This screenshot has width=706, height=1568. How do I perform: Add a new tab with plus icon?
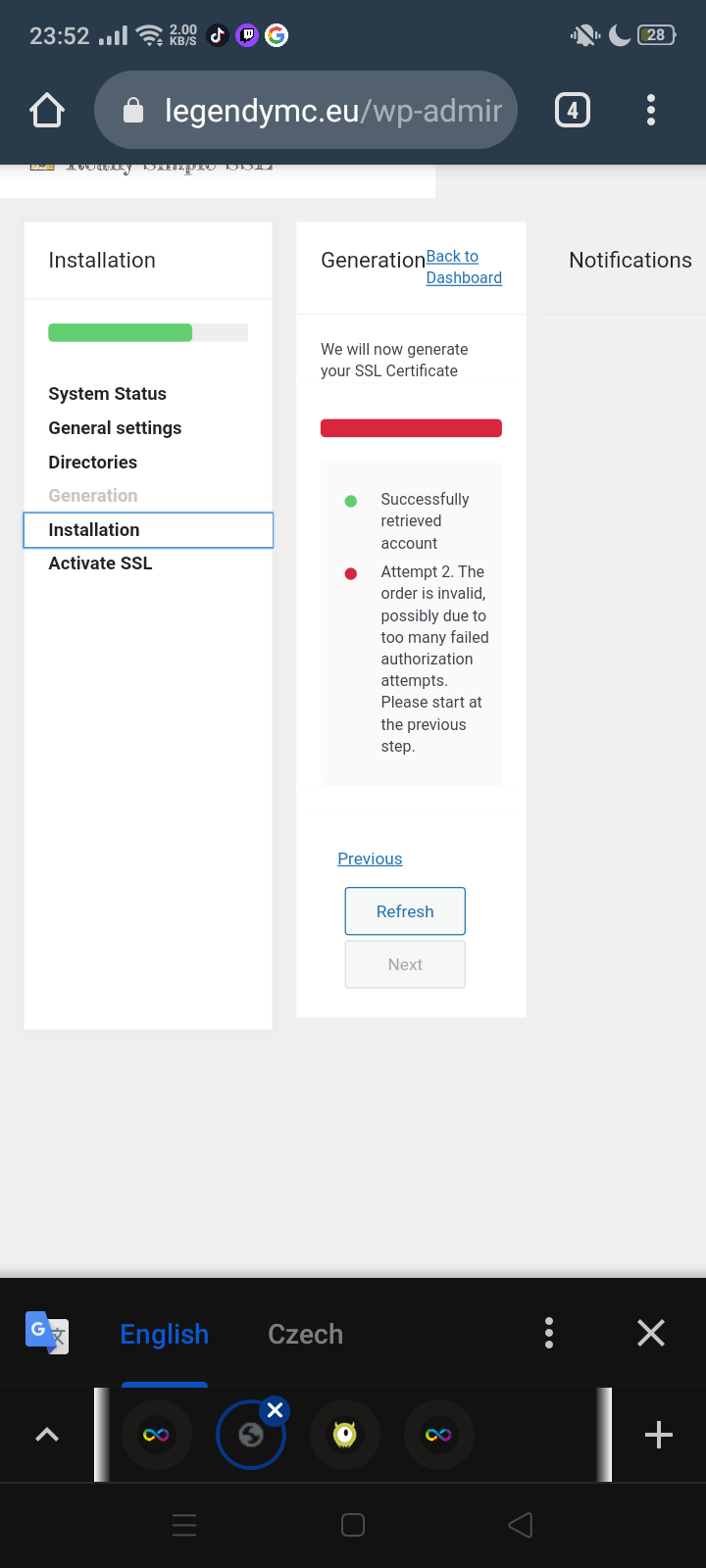click(659, 1435)
